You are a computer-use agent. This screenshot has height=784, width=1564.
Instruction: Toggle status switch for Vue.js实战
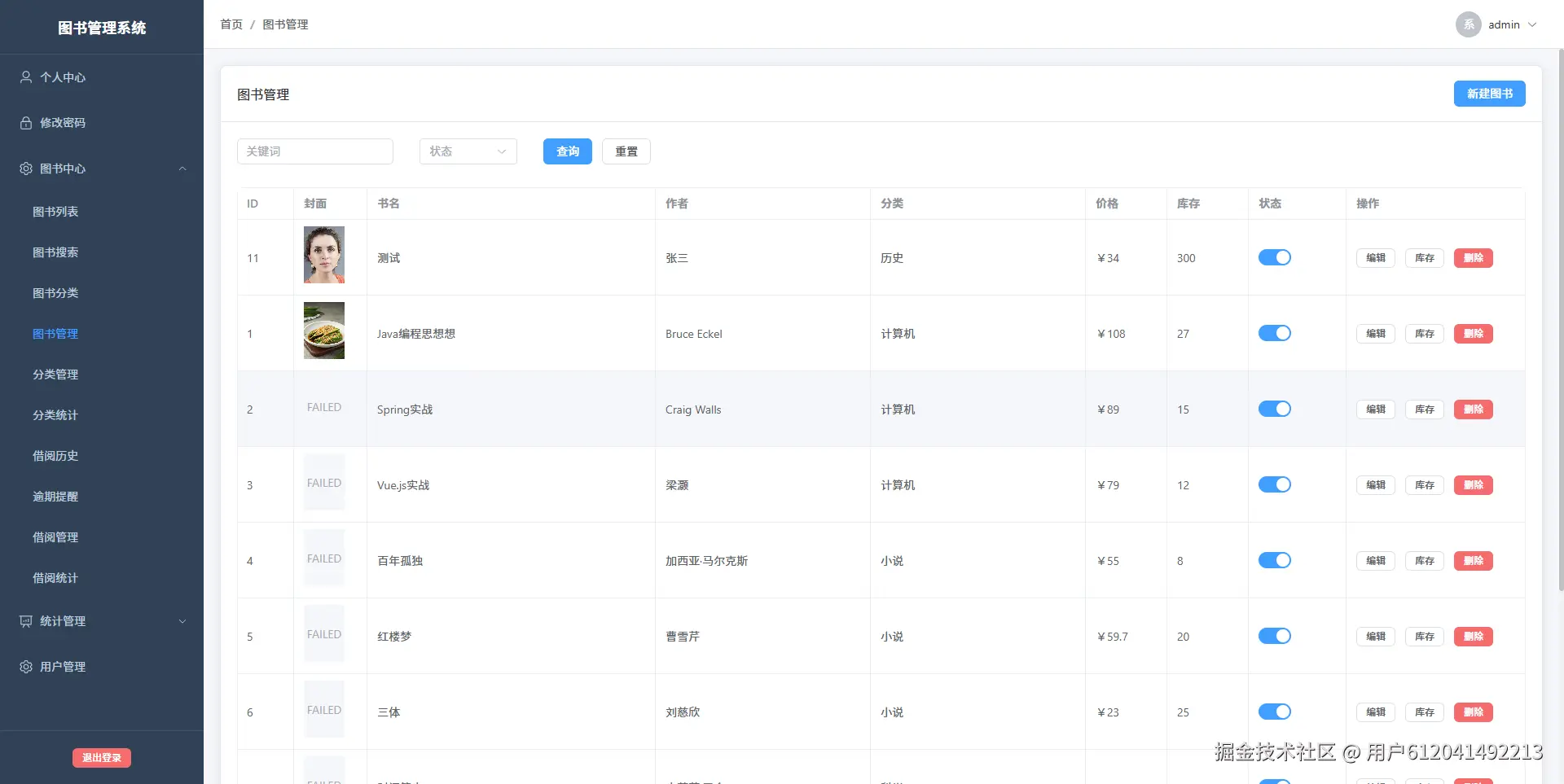1275,484
